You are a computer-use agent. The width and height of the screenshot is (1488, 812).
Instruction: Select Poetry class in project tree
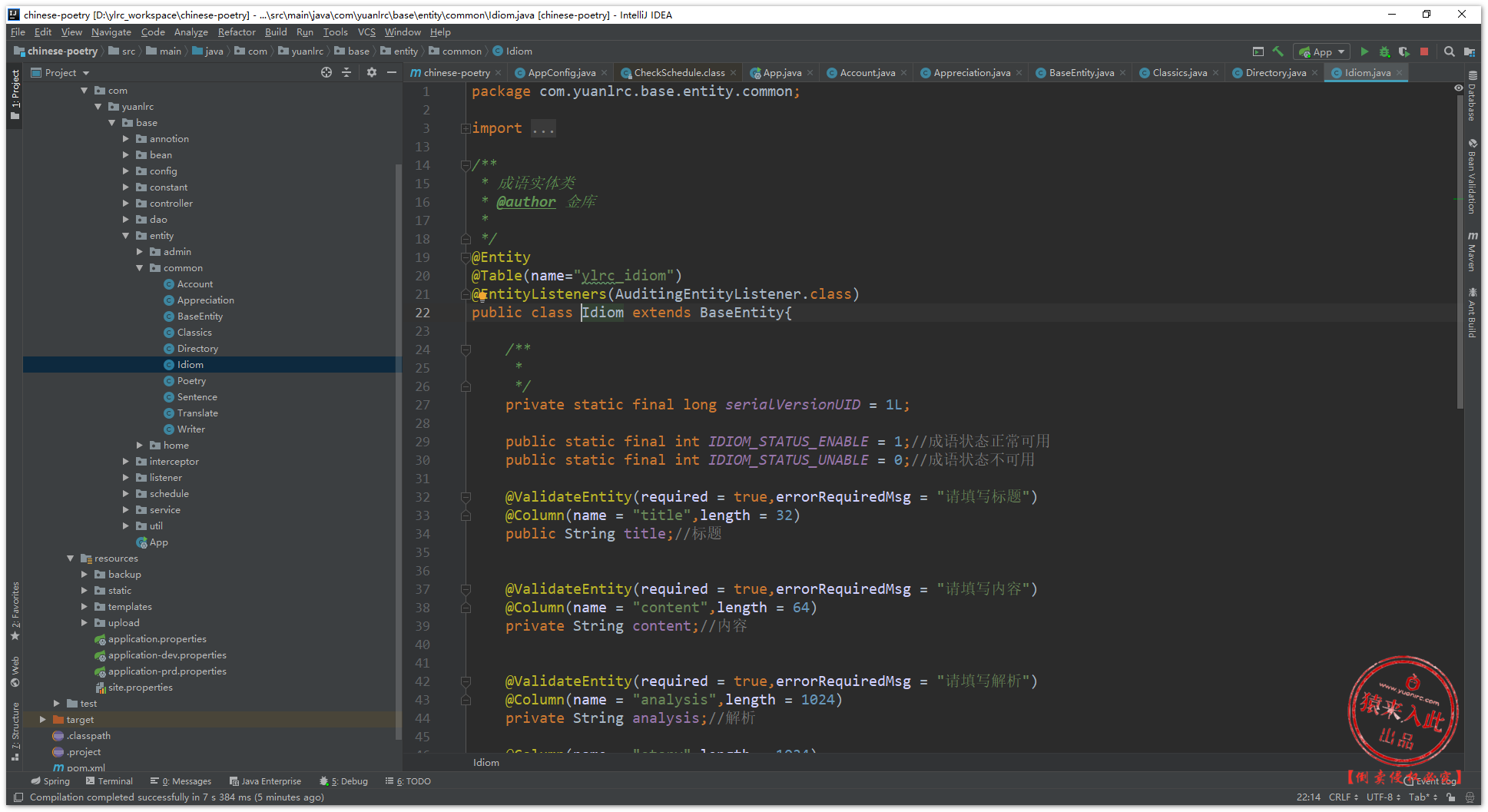[191, 381]
